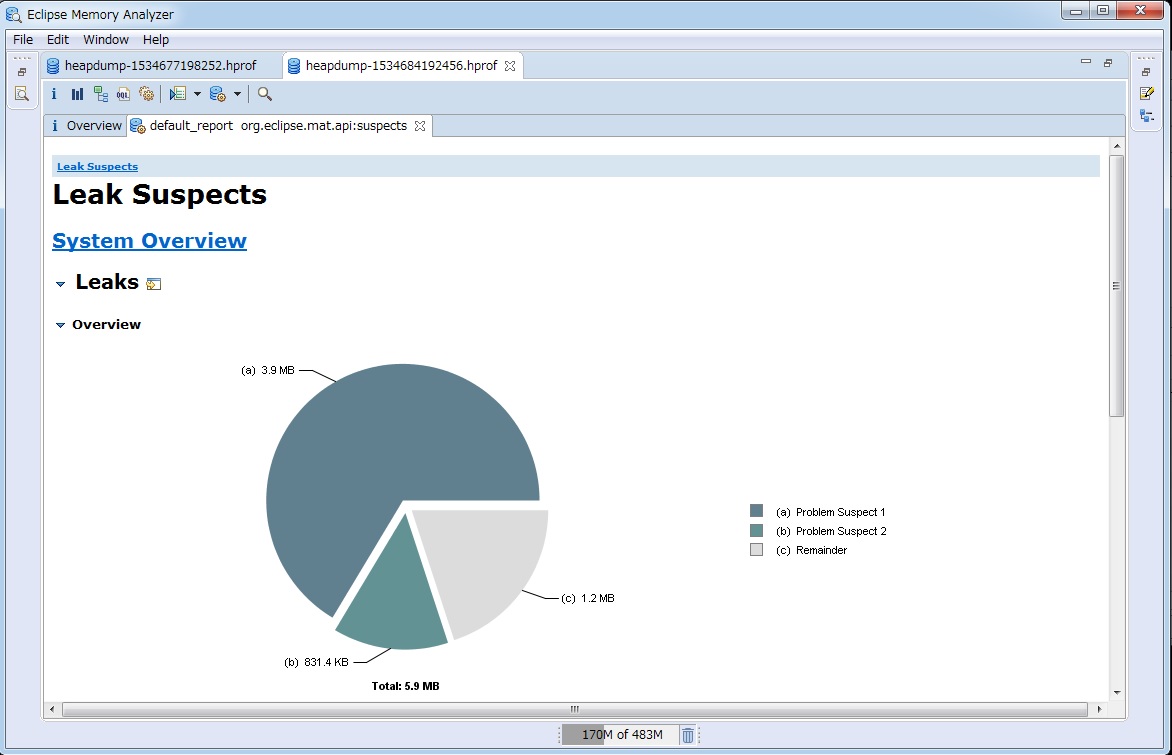Open the Histogram toolbar icon
The height and width of the screenshot is (755, 1172).
click(77, 94)
